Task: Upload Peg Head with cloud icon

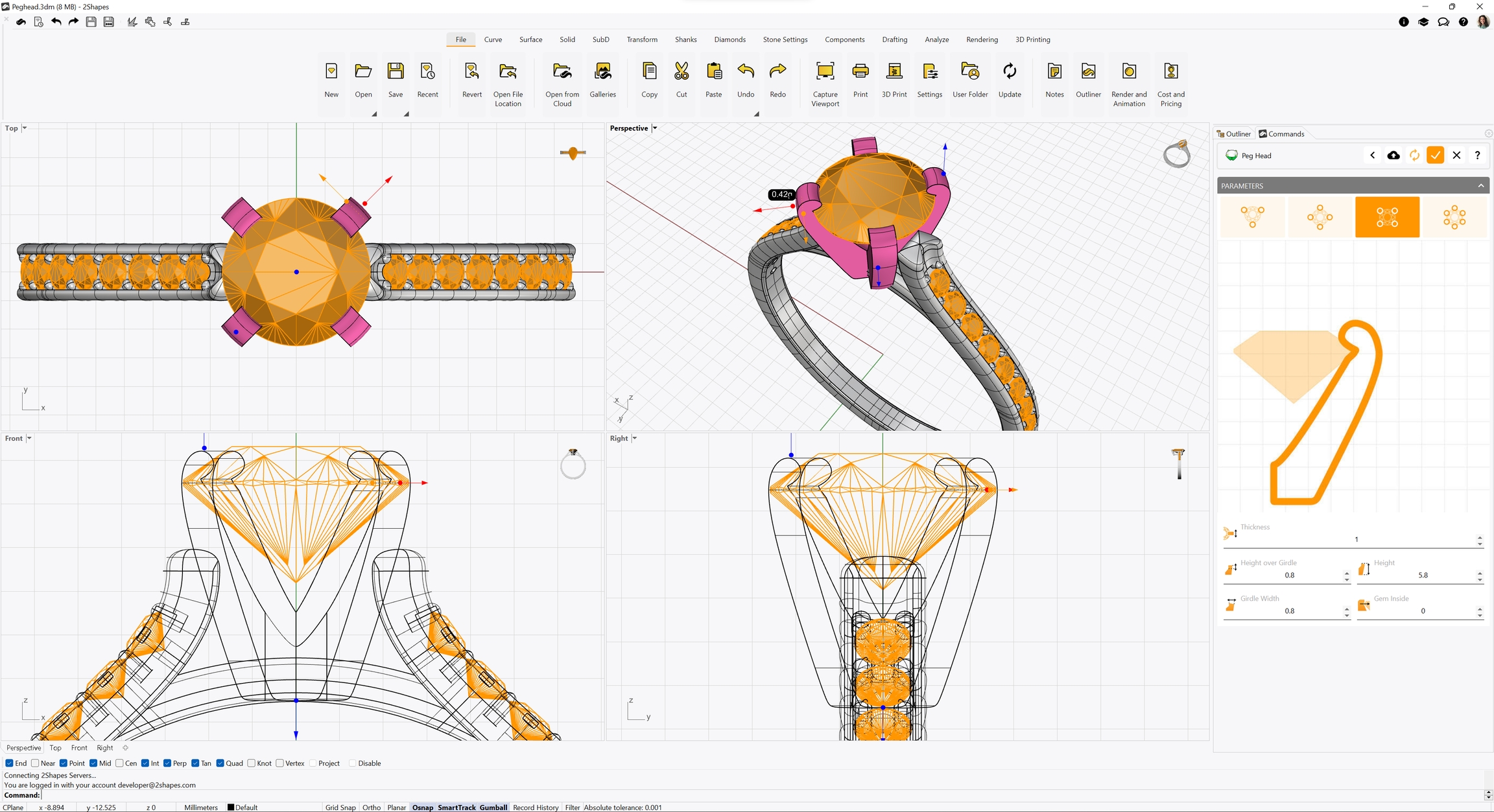Action: coord(1393,156)
